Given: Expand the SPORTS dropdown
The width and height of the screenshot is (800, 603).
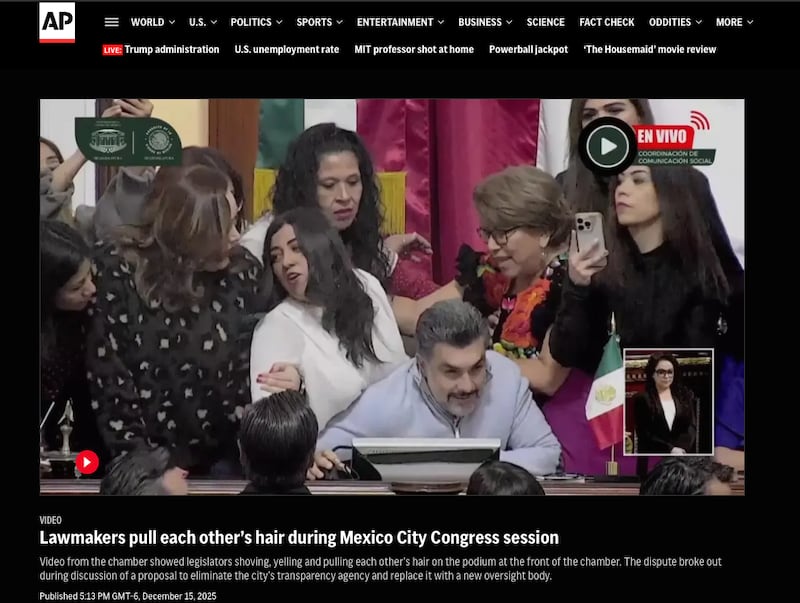Looking at the screenshot, I should pyautogui.click(x=317, y=19).
